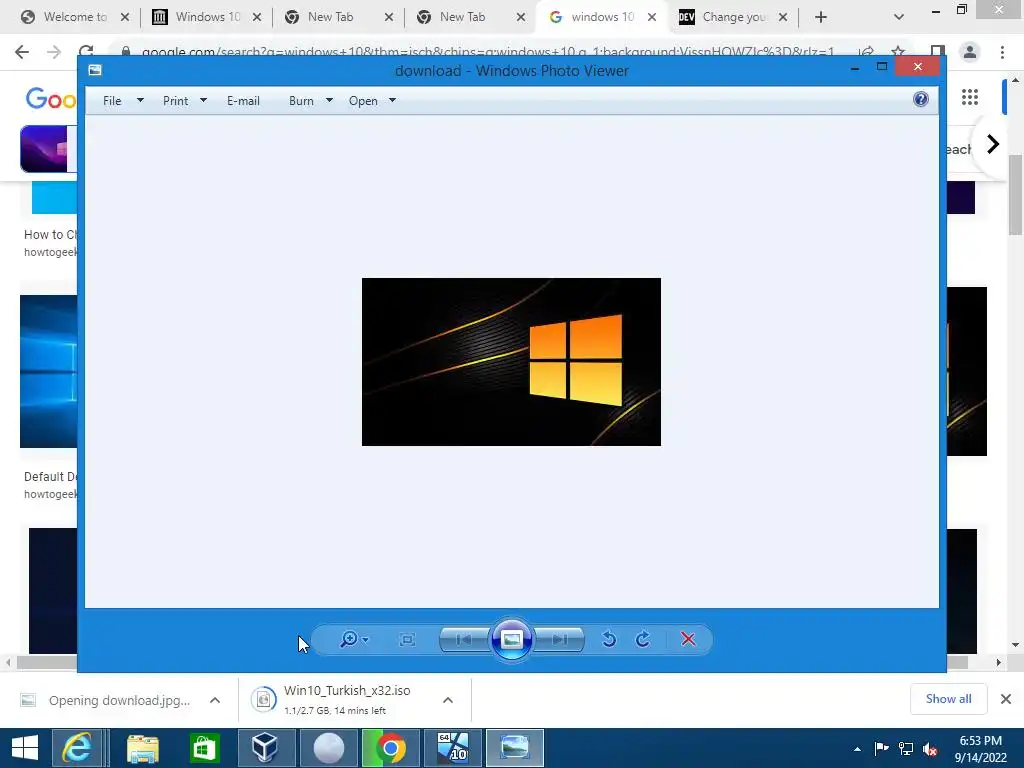The image size is (1024, 768).
Task: Open the Open menu in Photo Viewer
Action: 363,101
